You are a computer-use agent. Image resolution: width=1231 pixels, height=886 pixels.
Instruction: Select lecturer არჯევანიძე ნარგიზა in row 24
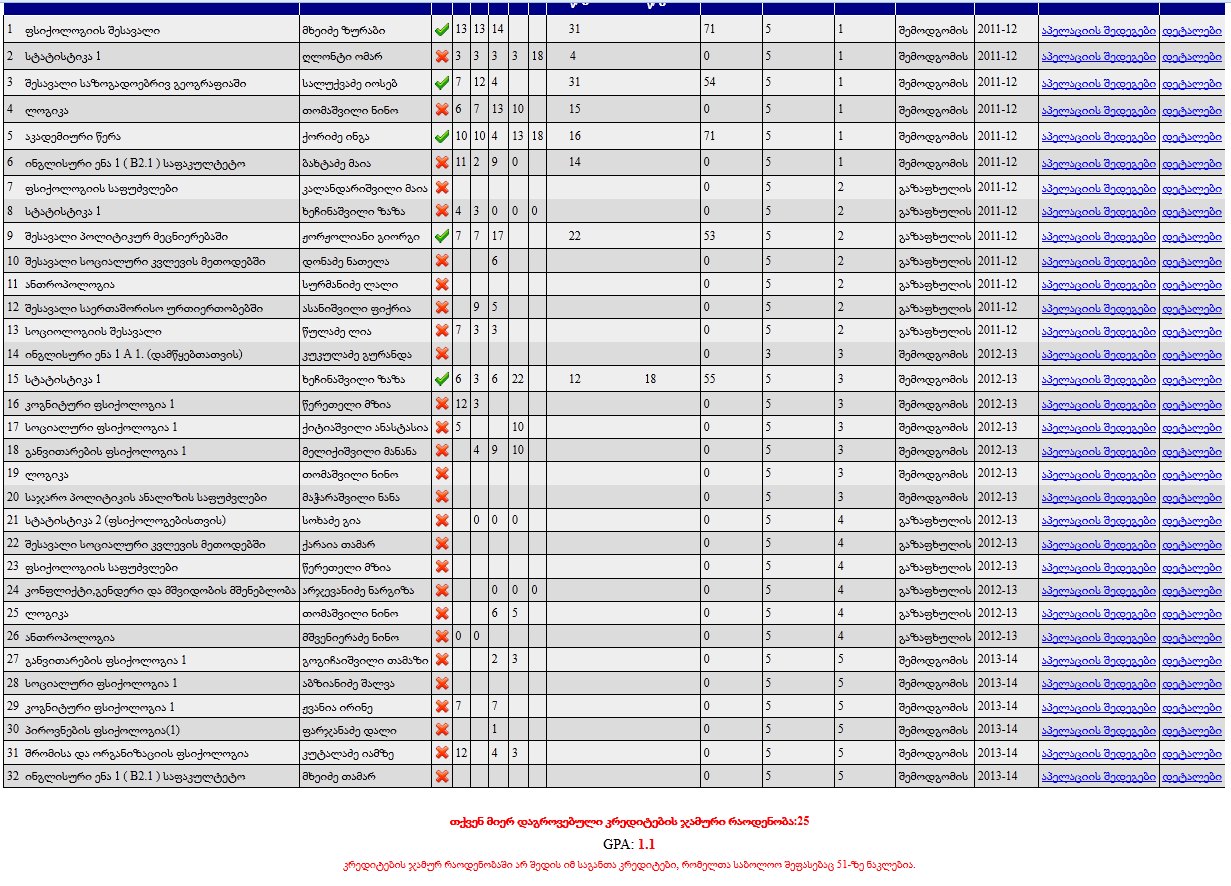pyautogui.click(x=357, y=590)
